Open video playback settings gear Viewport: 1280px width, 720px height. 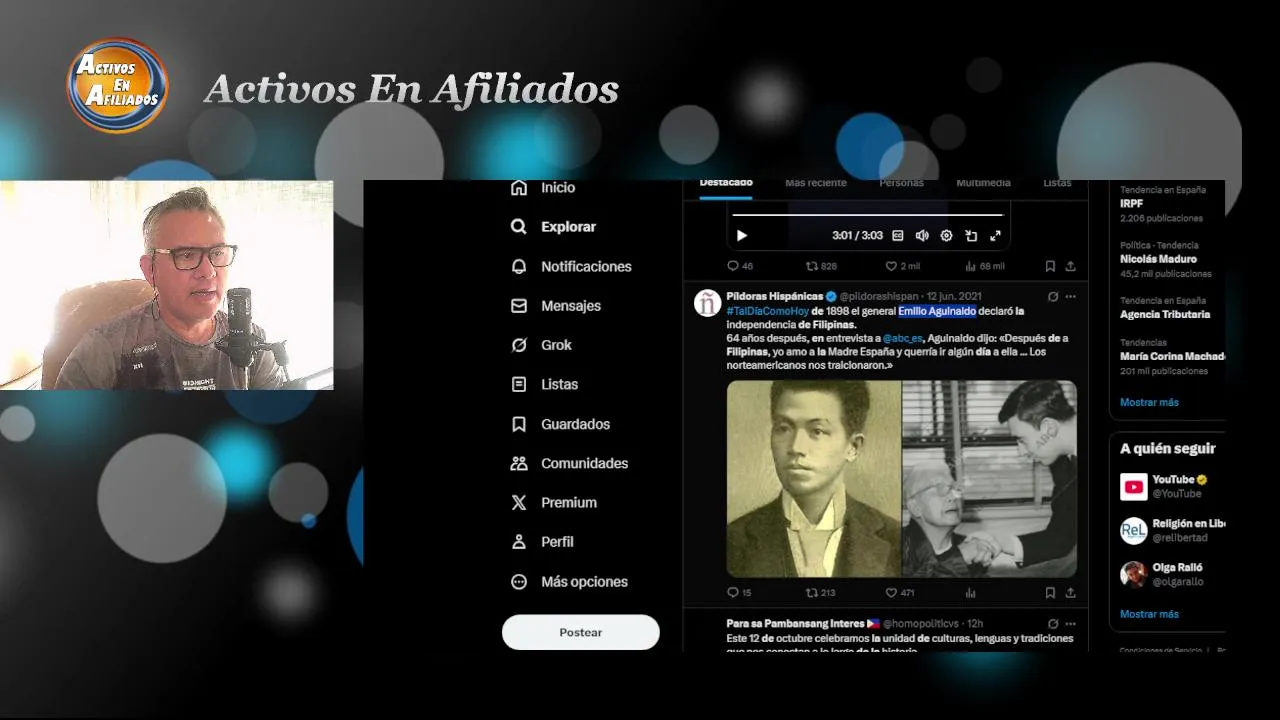[947, 236]
